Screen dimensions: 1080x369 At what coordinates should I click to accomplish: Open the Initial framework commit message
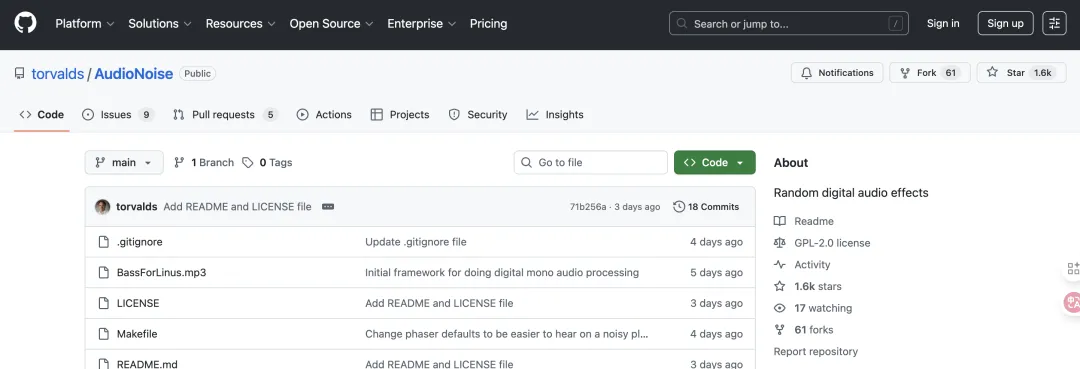(502, 273)
